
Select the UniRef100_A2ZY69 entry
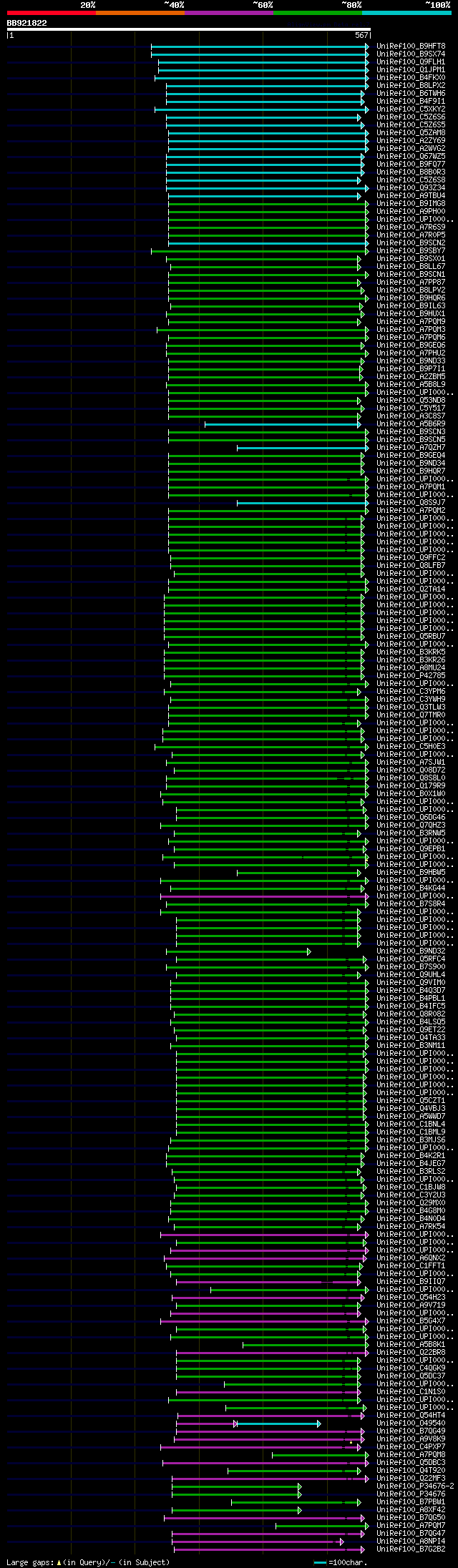point(411,140)
